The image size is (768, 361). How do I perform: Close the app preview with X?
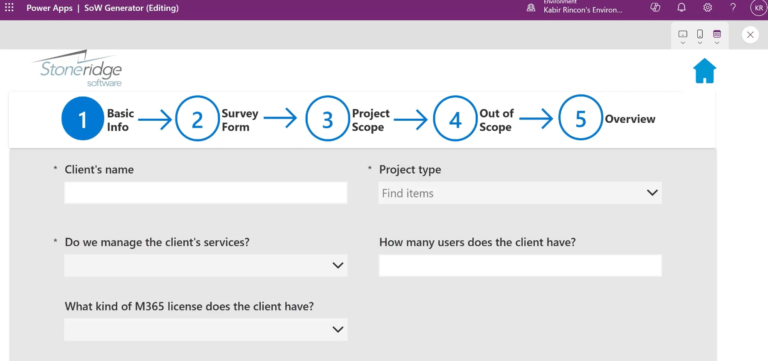750,35
